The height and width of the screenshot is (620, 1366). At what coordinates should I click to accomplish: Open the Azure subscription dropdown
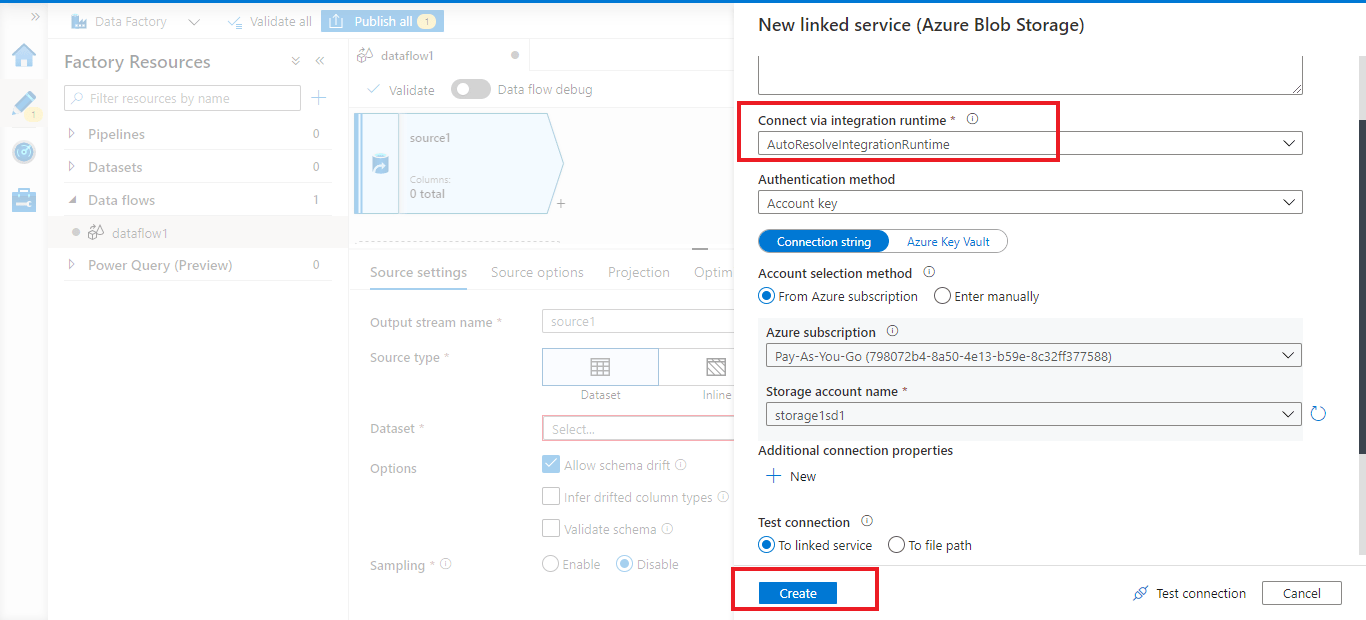(1034, 356)
